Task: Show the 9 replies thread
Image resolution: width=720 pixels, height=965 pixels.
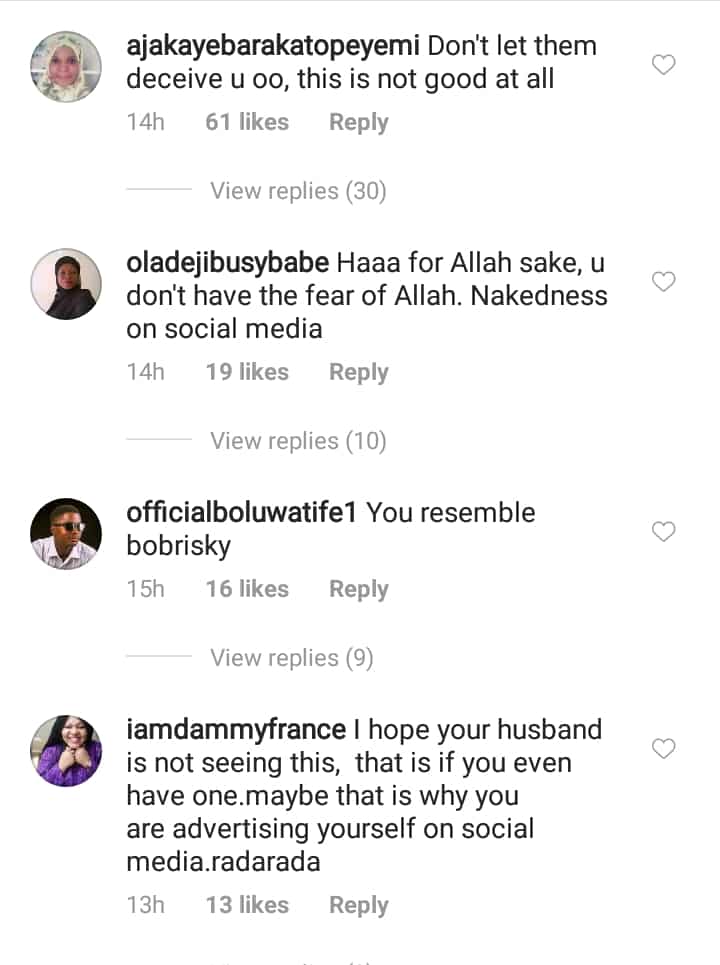Action: pos(291,658)
